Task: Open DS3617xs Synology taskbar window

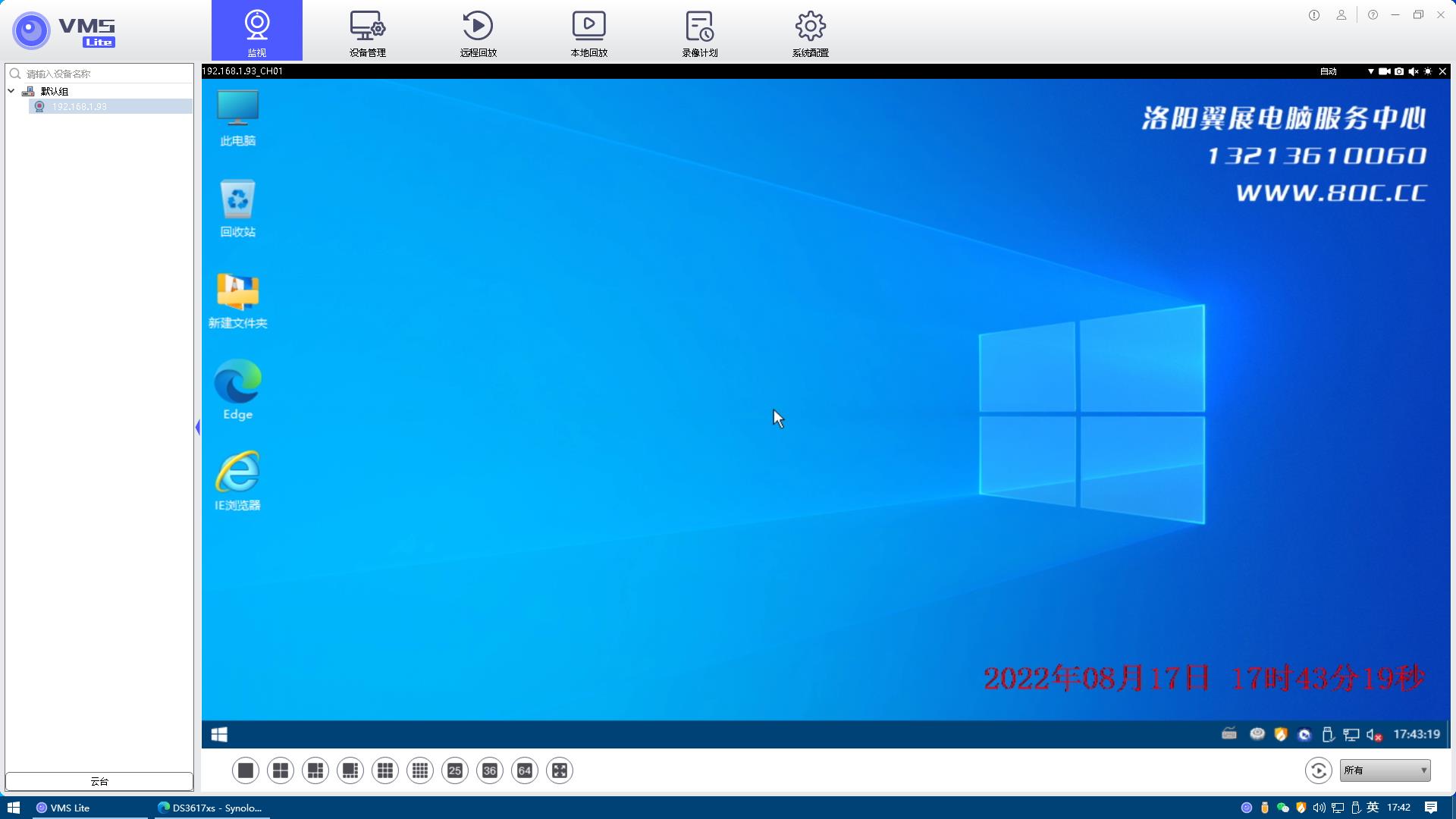Action: pos(211,808)
